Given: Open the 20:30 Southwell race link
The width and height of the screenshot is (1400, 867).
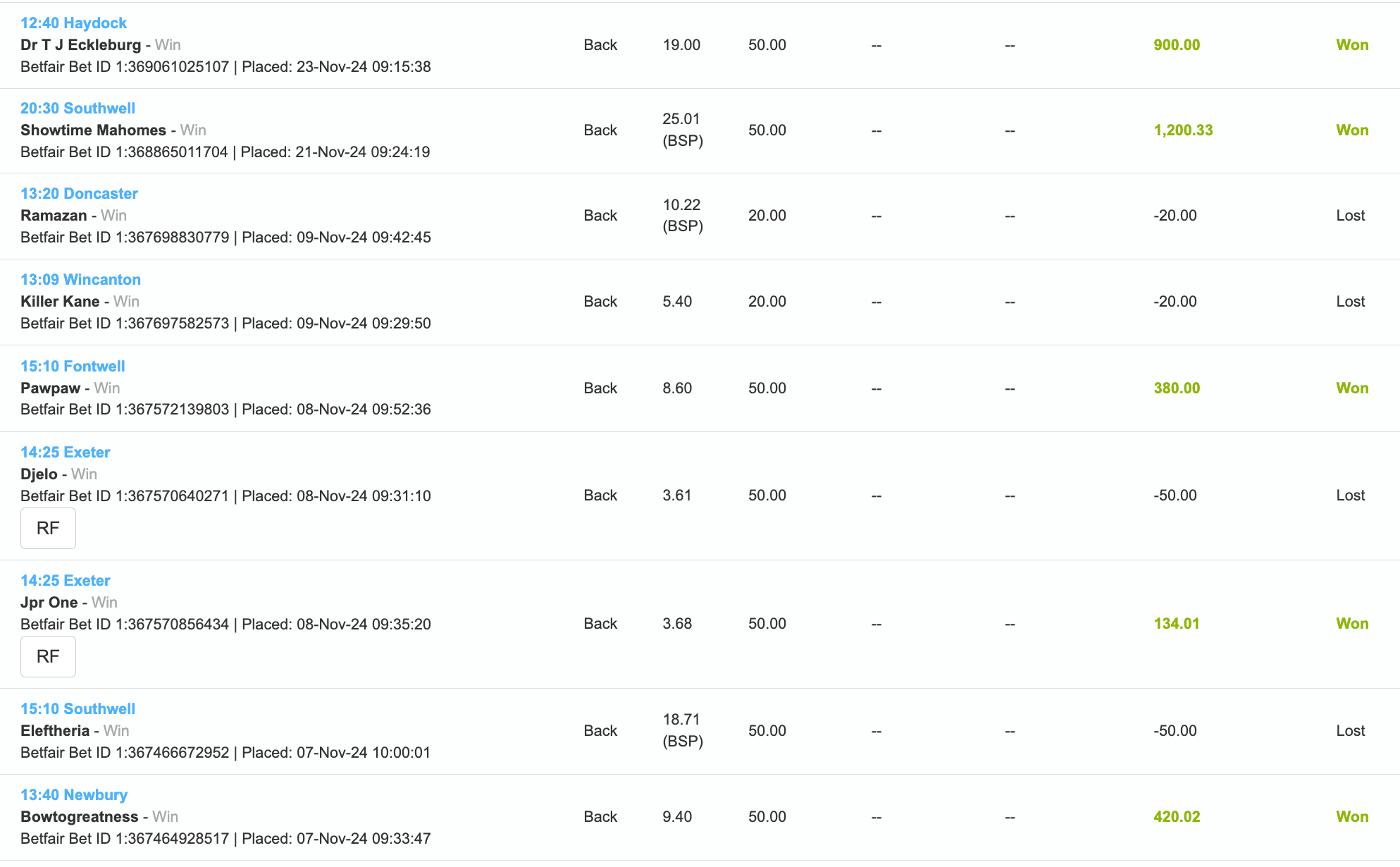Looking at the screenshot, I should click(x=78, y=109).
